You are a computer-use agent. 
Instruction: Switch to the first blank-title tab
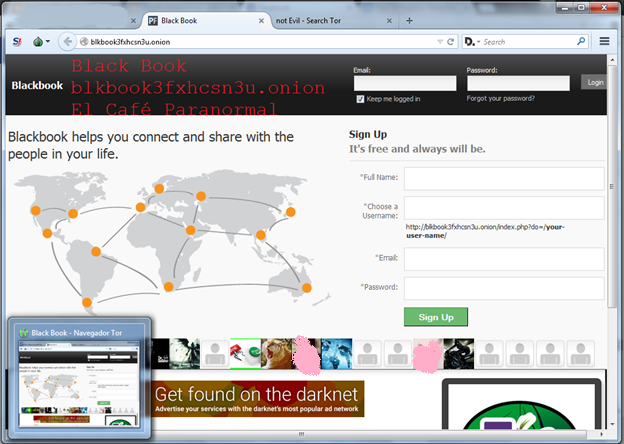tap(76, 21)
